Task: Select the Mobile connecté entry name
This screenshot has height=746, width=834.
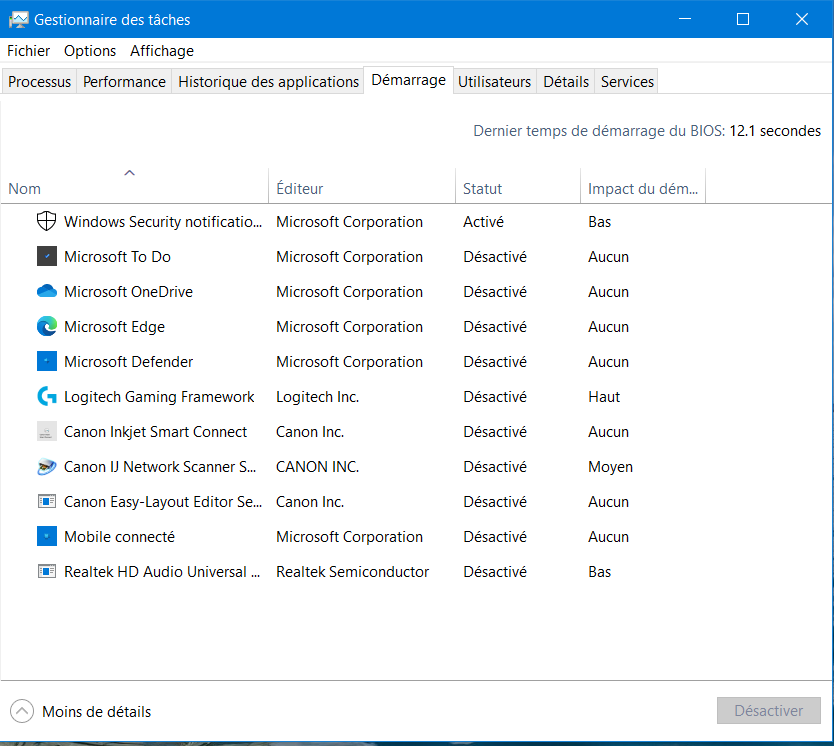Action: (x=119, y=537)
